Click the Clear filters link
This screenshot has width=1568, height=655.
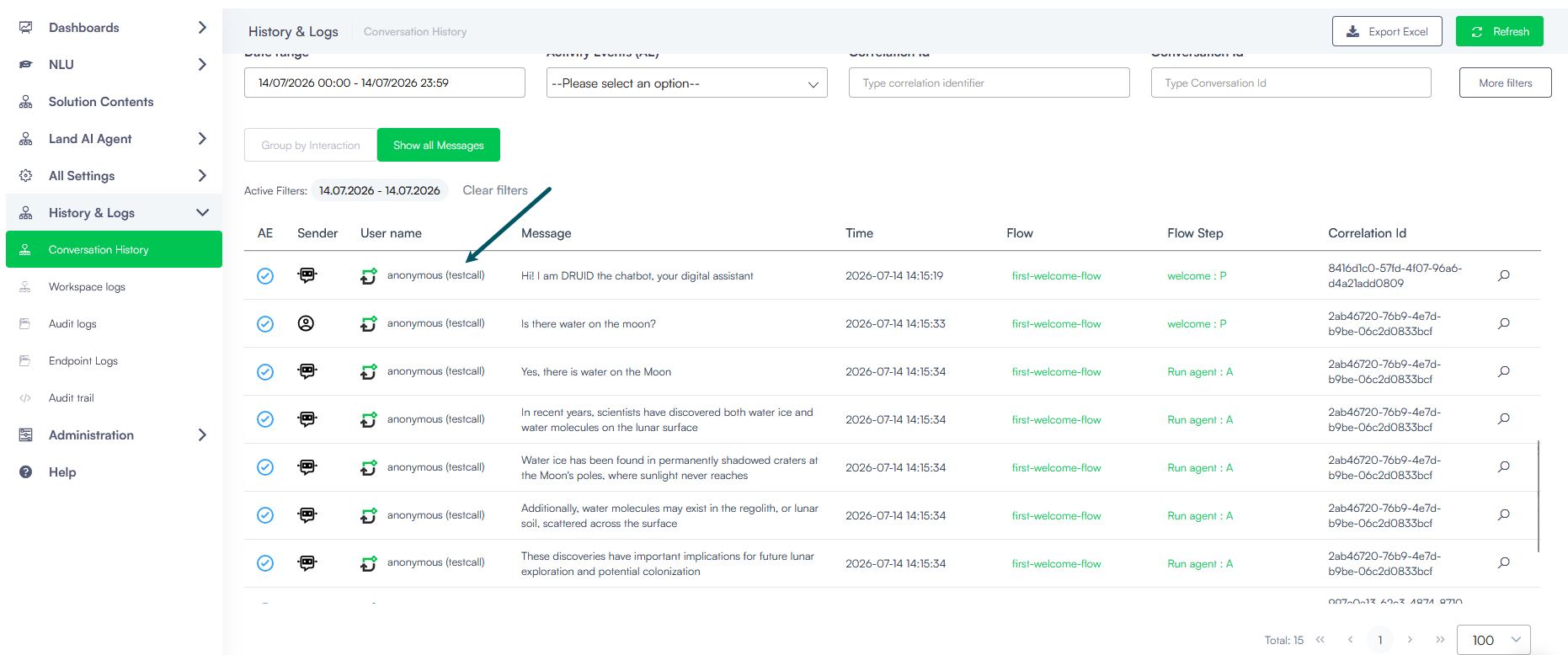coord(495,190)
